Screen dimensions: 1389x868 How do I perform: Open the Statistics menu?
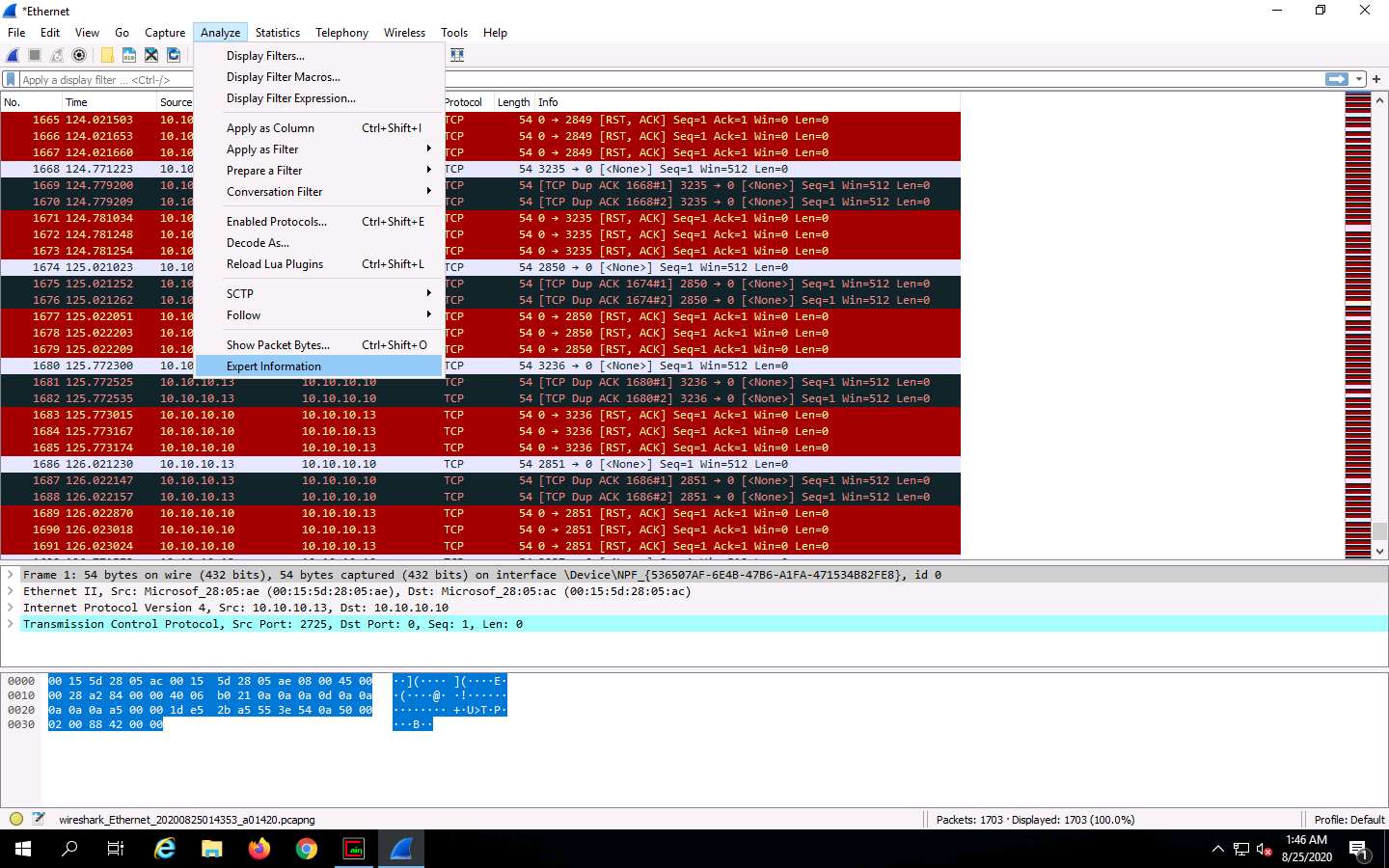pos(277,32)
